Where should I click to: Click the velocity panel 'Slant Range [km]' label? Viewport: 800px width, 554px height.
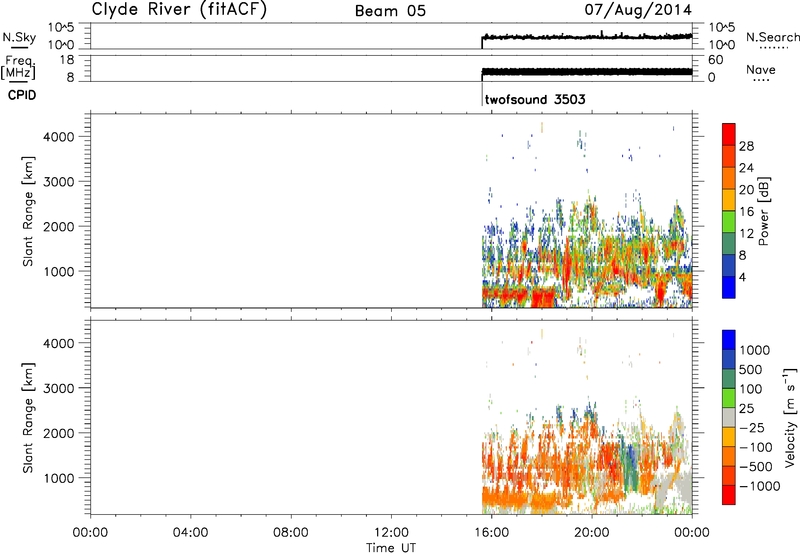click(28, 418)
